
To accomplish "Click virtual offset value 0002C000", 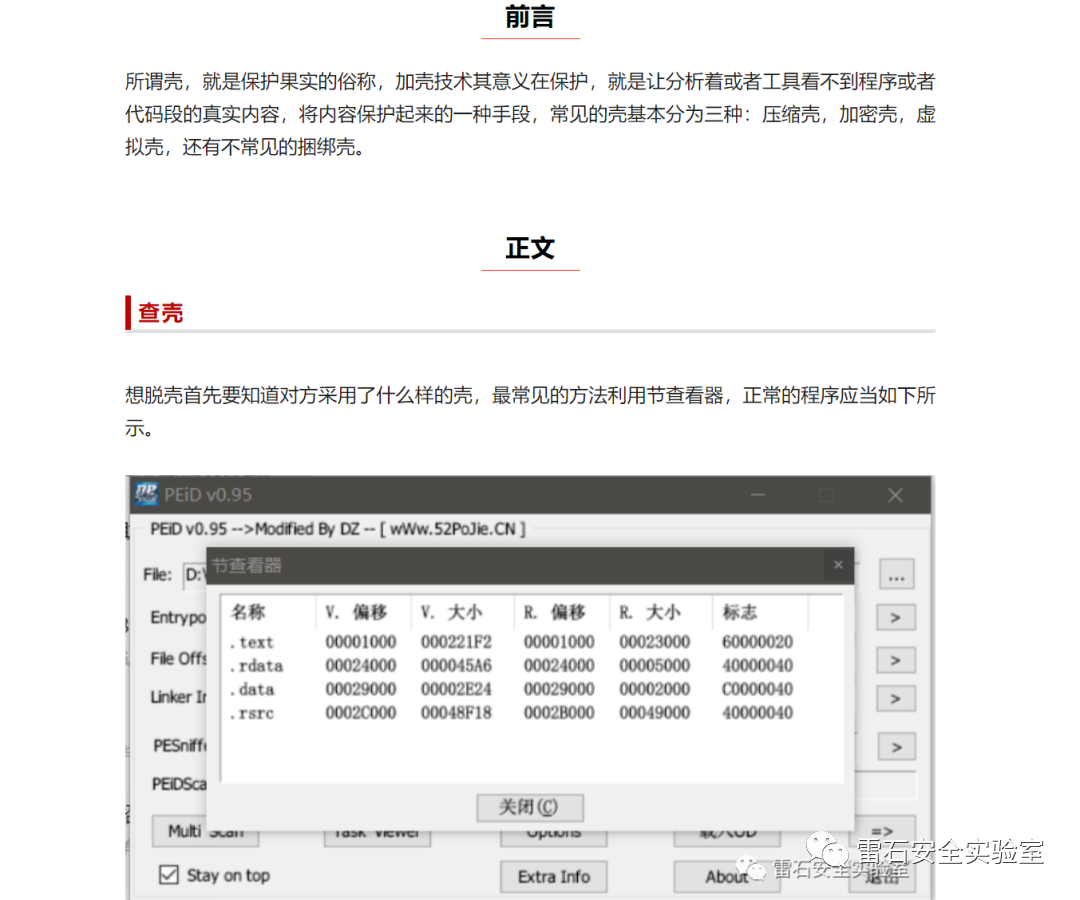I will tap(361, 712).
